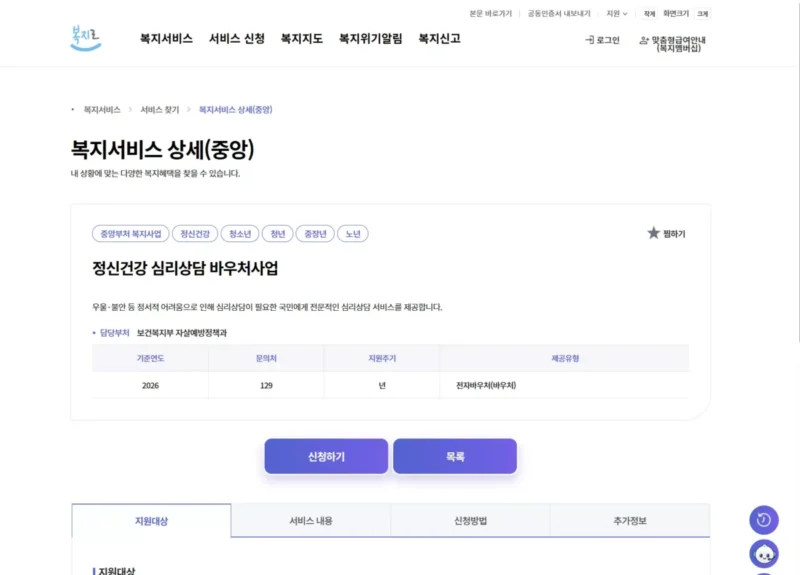This screenshot has height=575, width=800.
Task: Click the 기준연도 column header
Action: tap(150, 358)
